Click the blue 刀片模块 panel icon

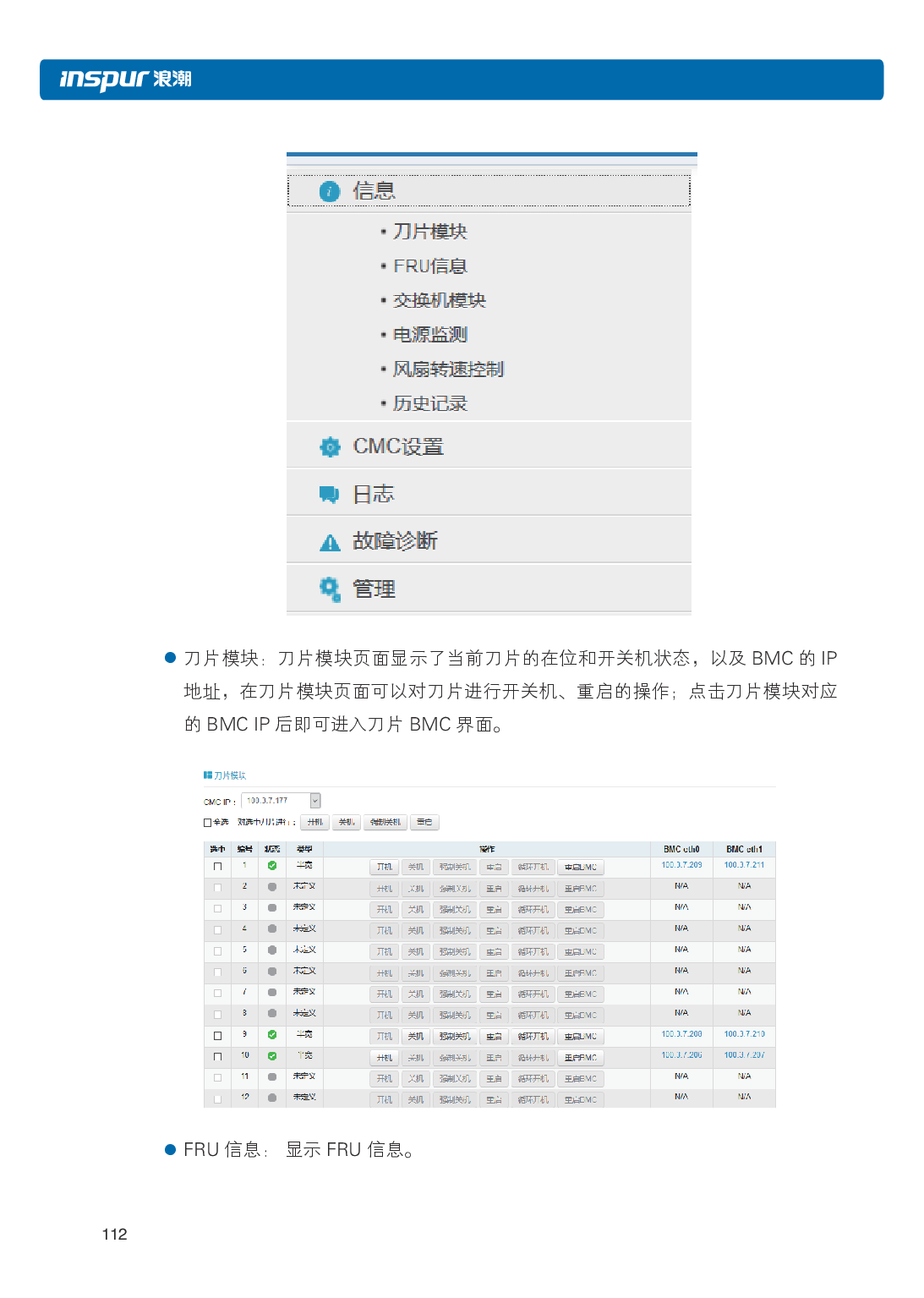[x=208, y=775]
